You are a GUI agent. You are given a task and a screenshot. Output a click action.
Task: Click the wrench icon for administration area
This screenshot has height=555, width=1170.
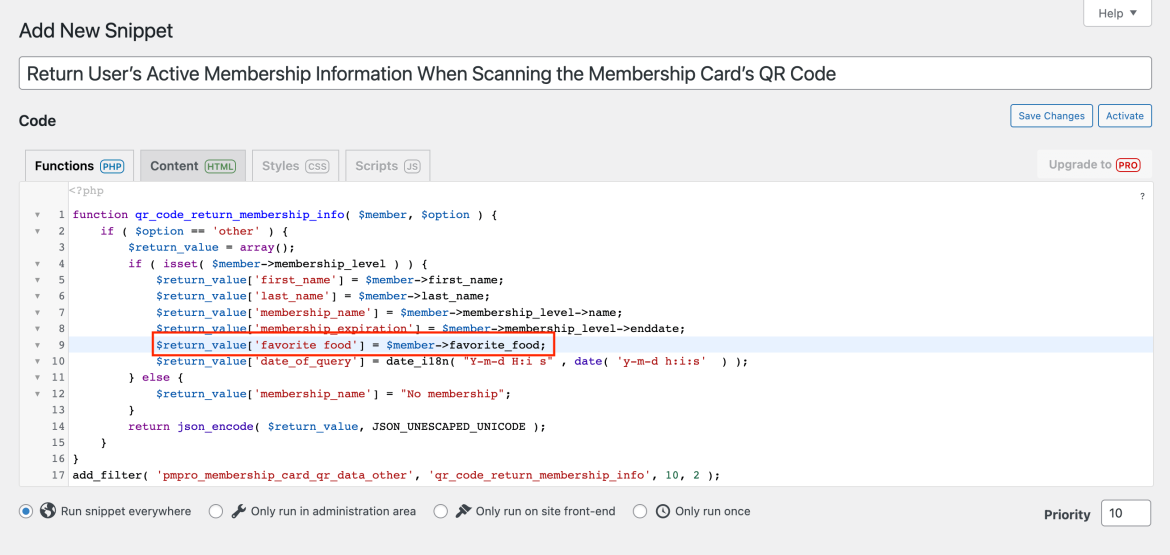coord(238,511)
